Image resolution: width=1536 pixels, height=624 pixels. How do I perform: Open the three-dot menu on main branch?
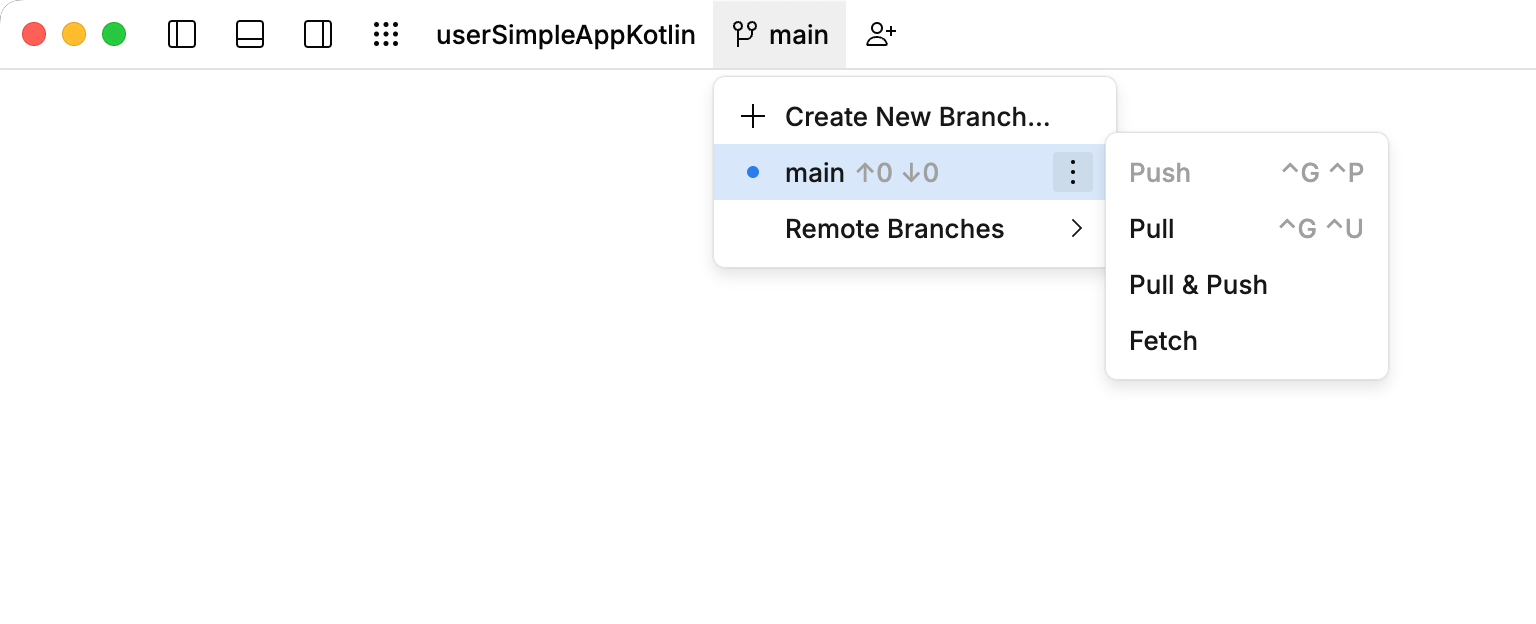[1073, 172]
